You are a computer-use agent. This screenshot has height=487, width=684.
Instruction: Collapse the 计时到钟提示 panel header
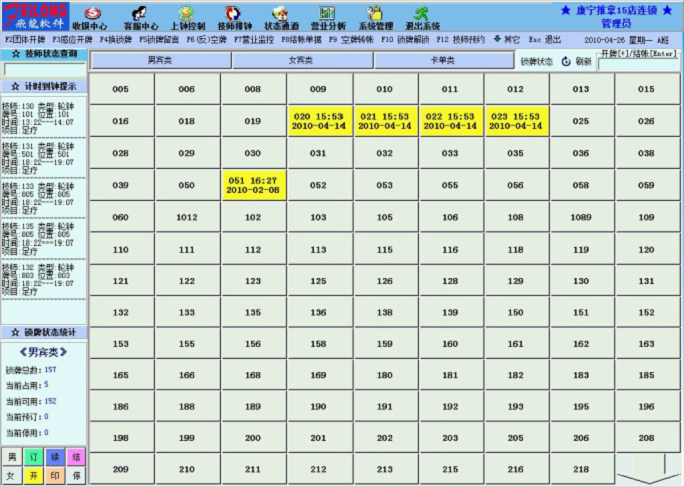point(44,86)
